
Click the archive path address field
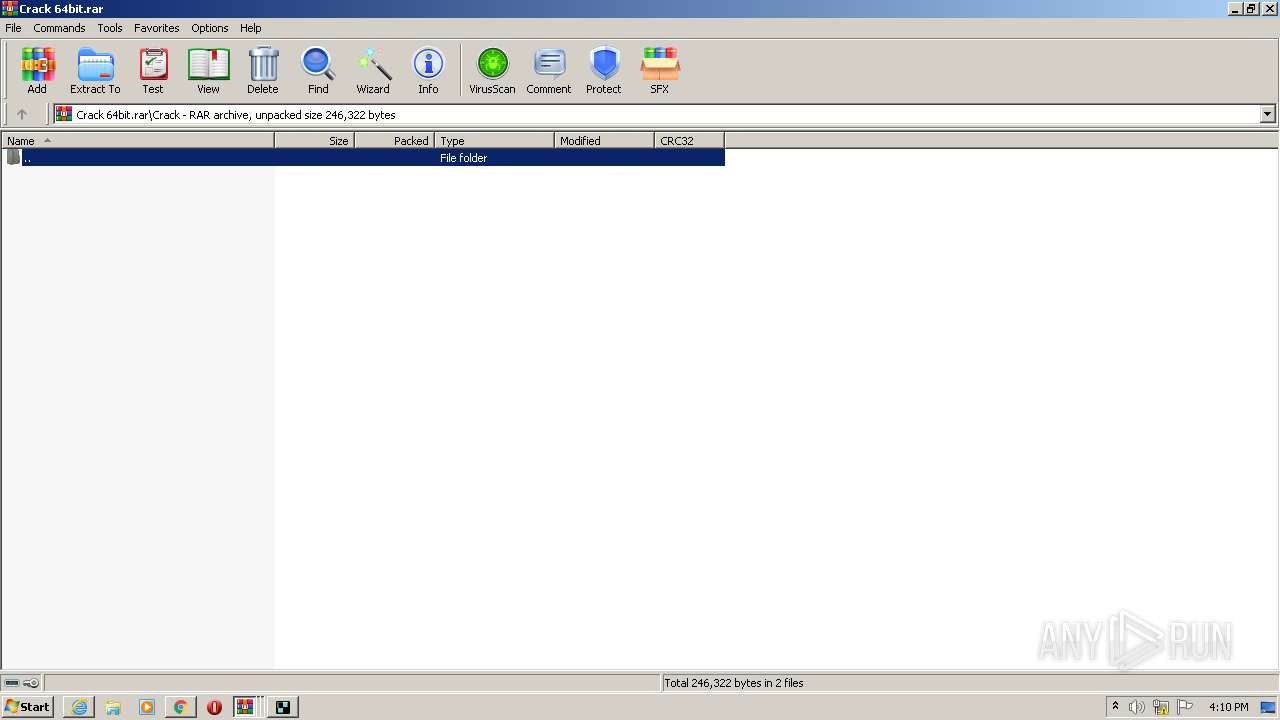click(x=656, y=114)
